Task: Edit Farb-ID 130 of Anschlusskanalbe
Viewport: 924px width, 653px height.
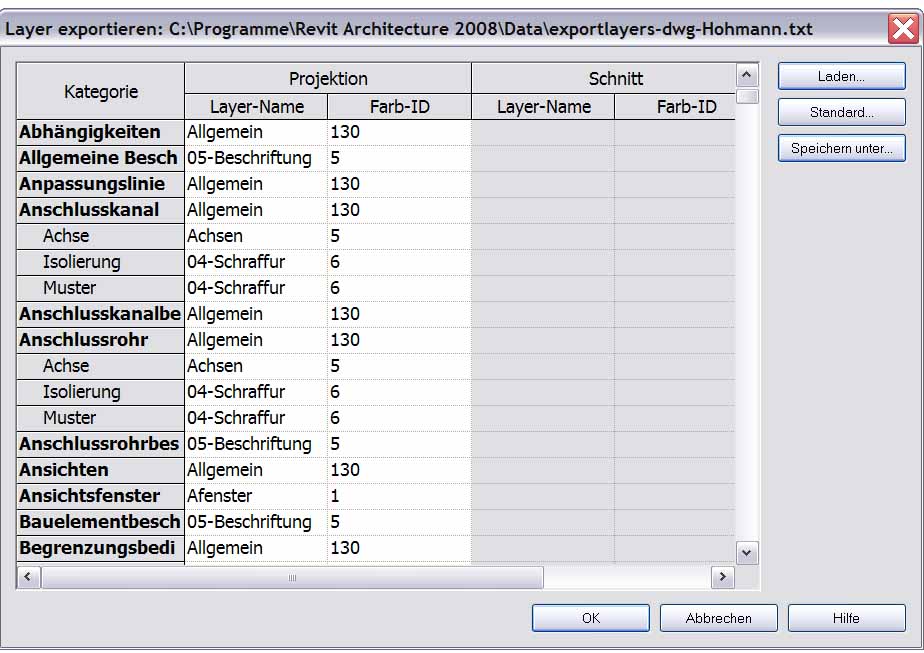Action: (400, 314)
